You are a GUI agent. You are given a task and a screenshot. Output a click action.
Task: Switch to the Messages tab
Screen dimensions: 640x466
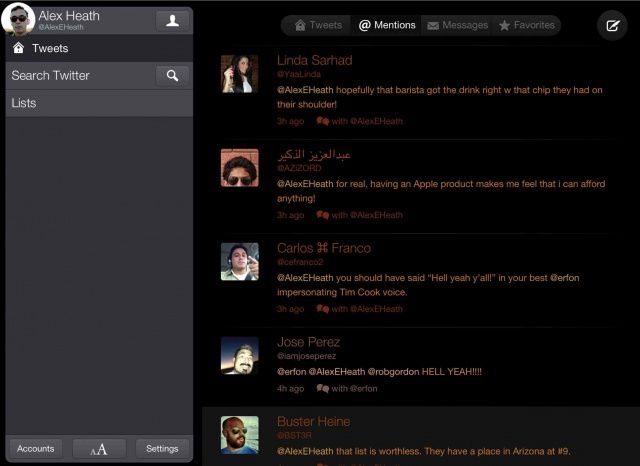pos(457,25)
